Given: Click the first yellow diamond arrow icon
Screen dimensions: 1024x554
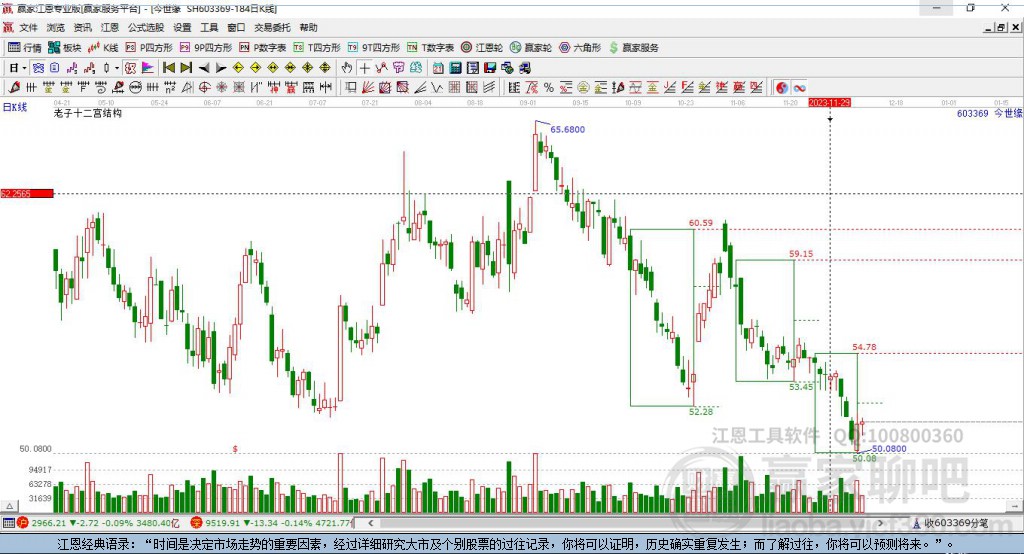Looking at the screenshot, I should [x=238, y=68].
